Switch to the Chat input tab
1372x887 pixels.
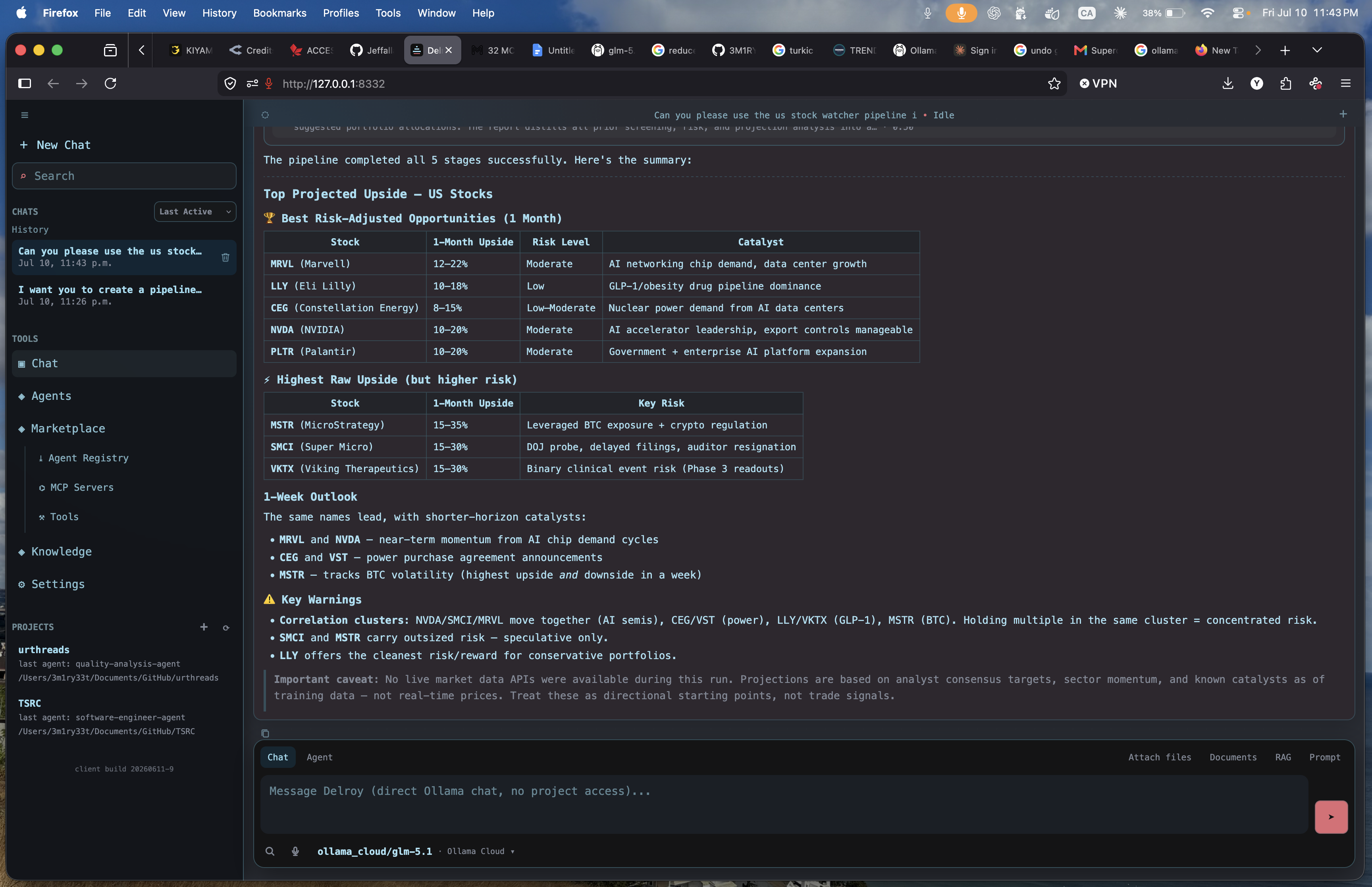pos(277,757)
